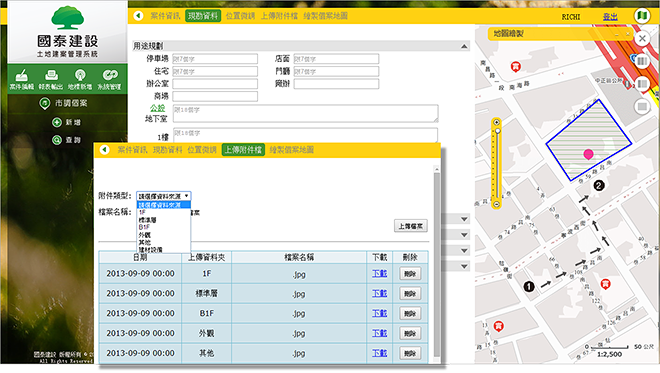
Task: Click the 查詢 magnifier icon in sidebar
Action: pos(57,140)
